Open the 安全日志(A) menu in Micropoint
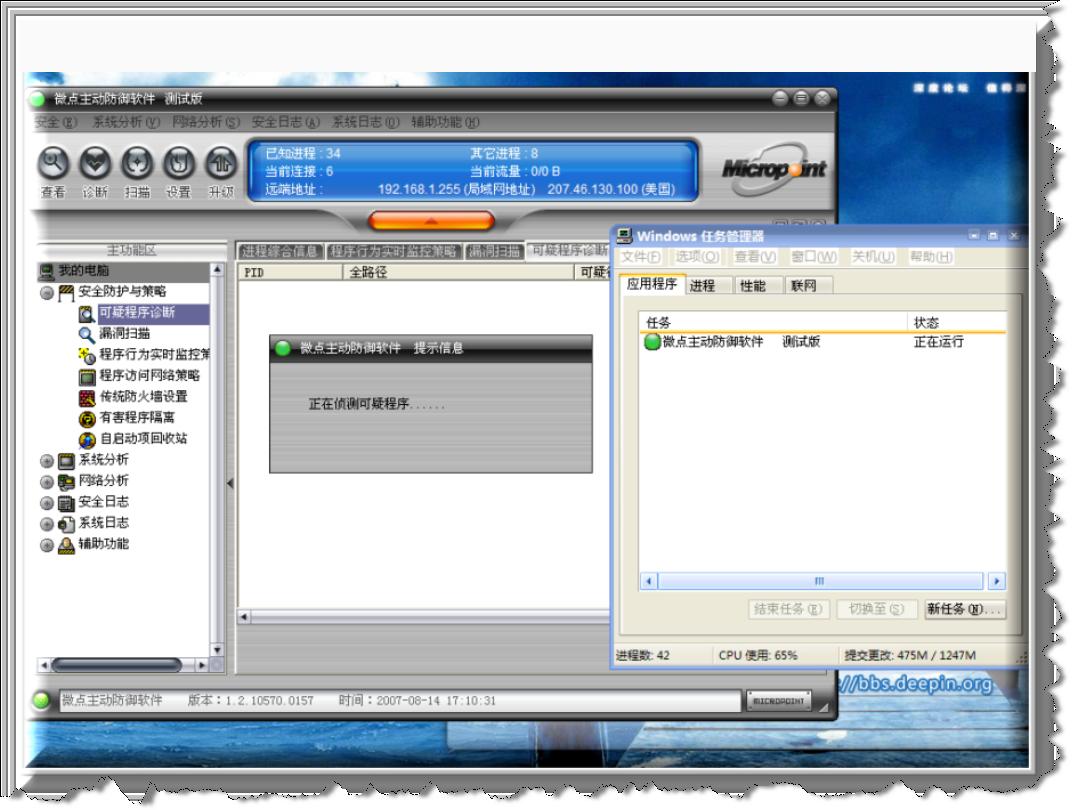Screen dimensions: 1072x810 click(286, 122)
